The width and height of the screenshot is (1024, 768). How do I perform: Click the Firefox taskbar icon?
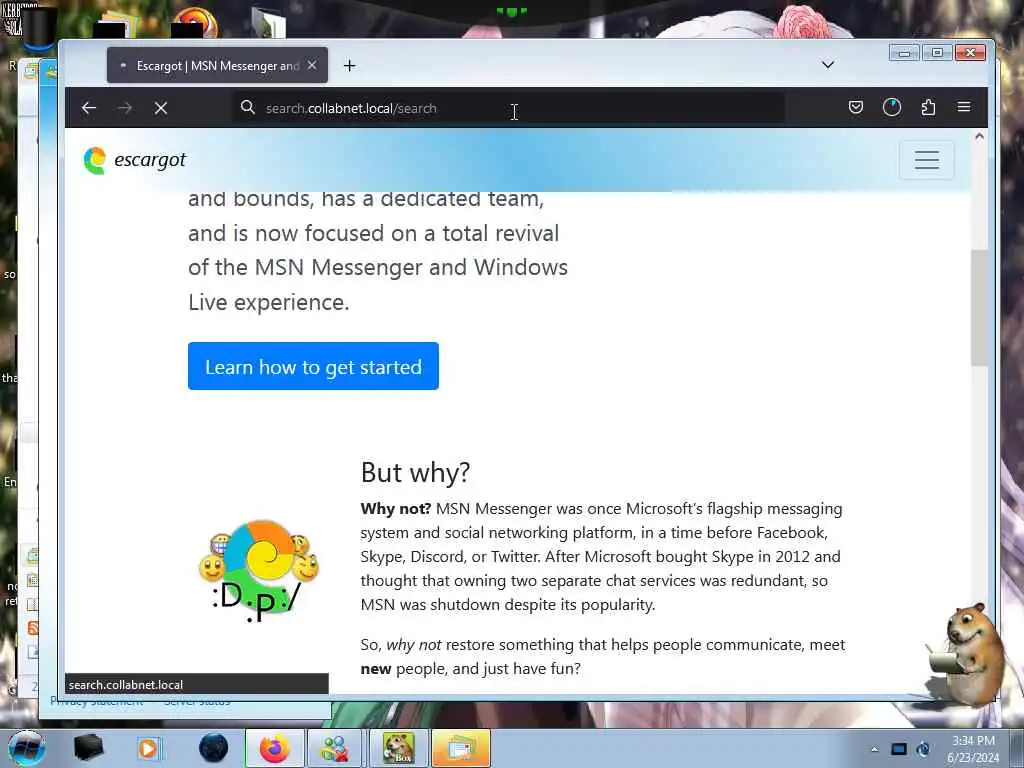click(x=274, y=748)
